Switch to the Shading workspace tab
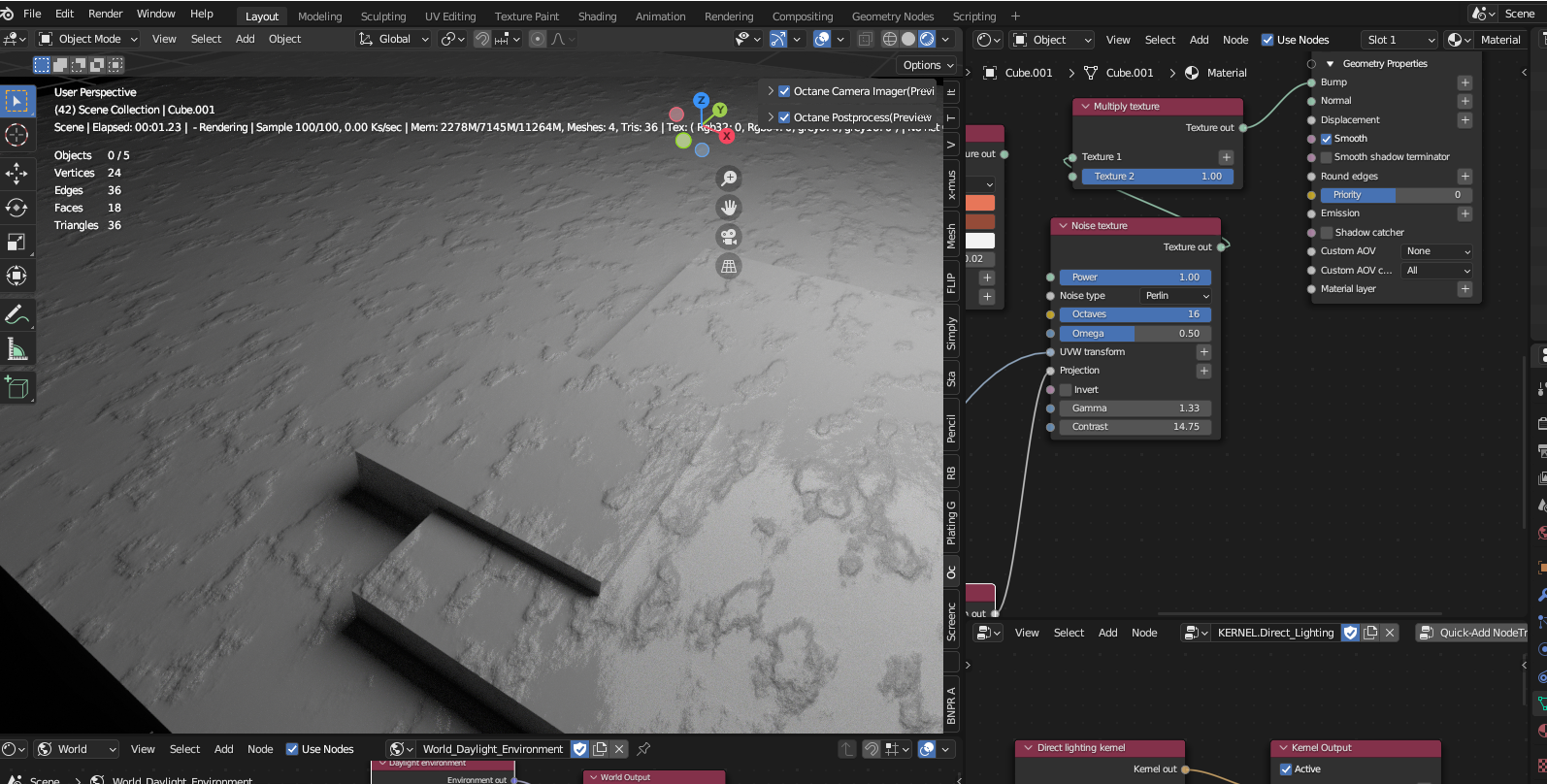The height and width of the screenshot is (784, 1547). click(x=597, y=16)
